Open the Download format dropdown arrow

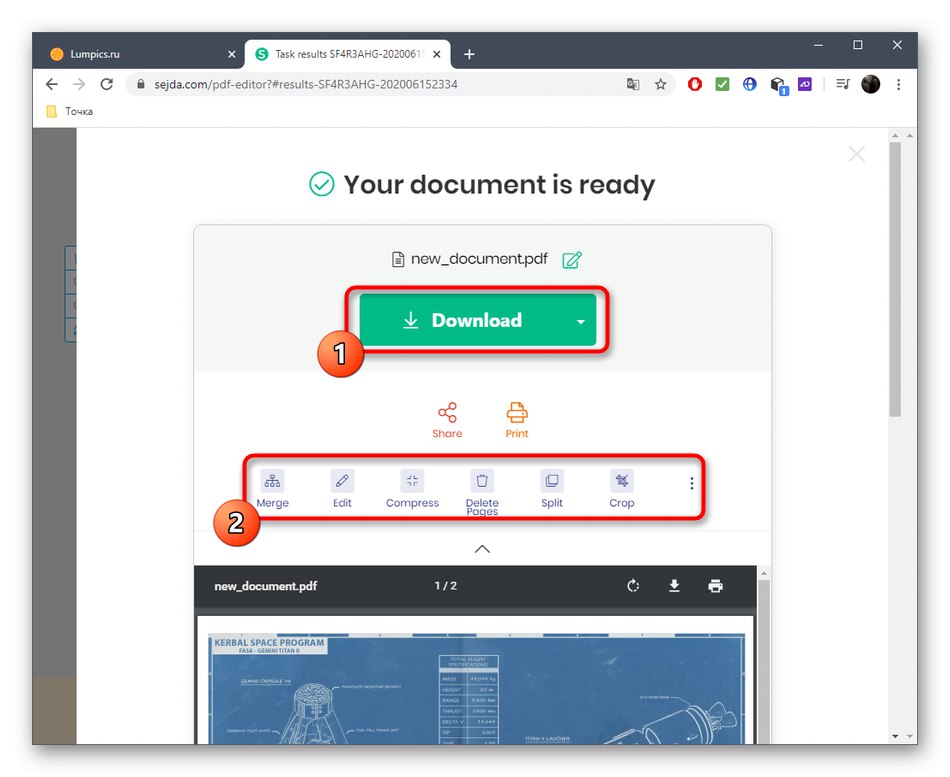click(x=580, y=320)
